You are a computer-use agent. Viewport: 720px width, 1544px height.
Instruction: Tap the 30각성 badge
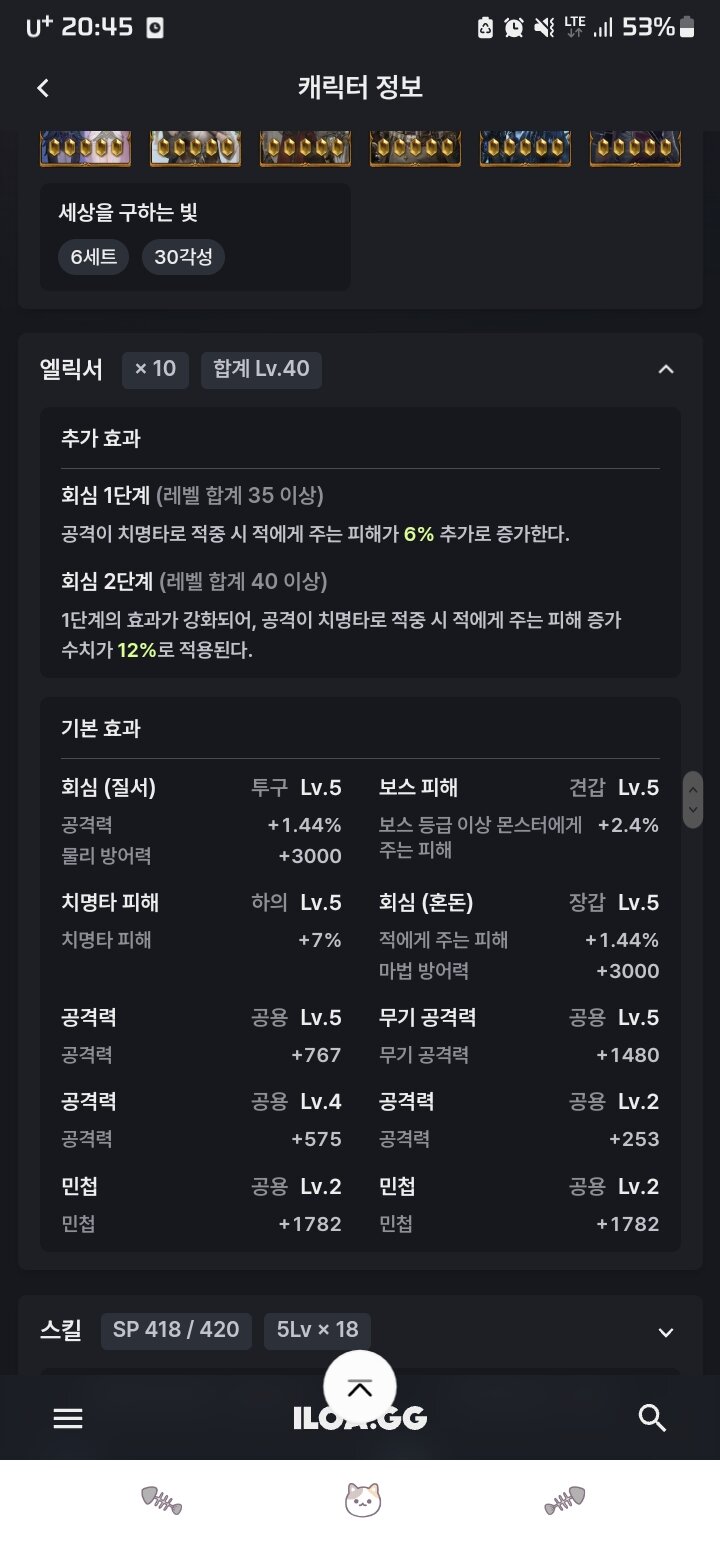point(183,257)
